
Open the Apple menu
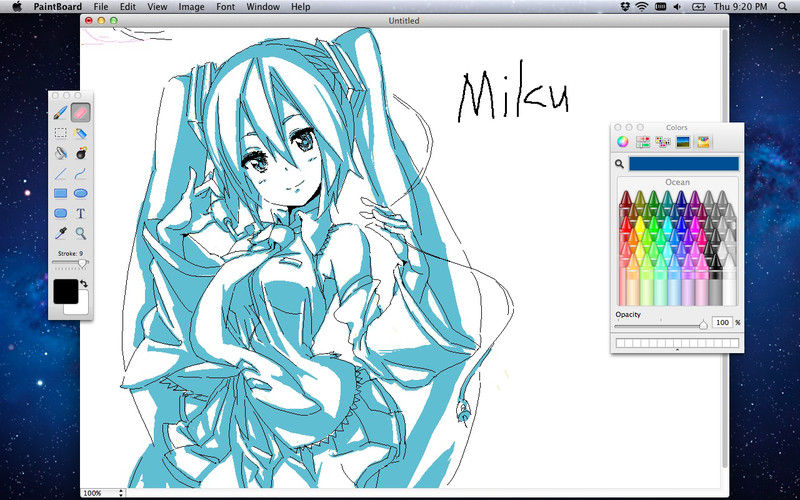tap(16, 7)
